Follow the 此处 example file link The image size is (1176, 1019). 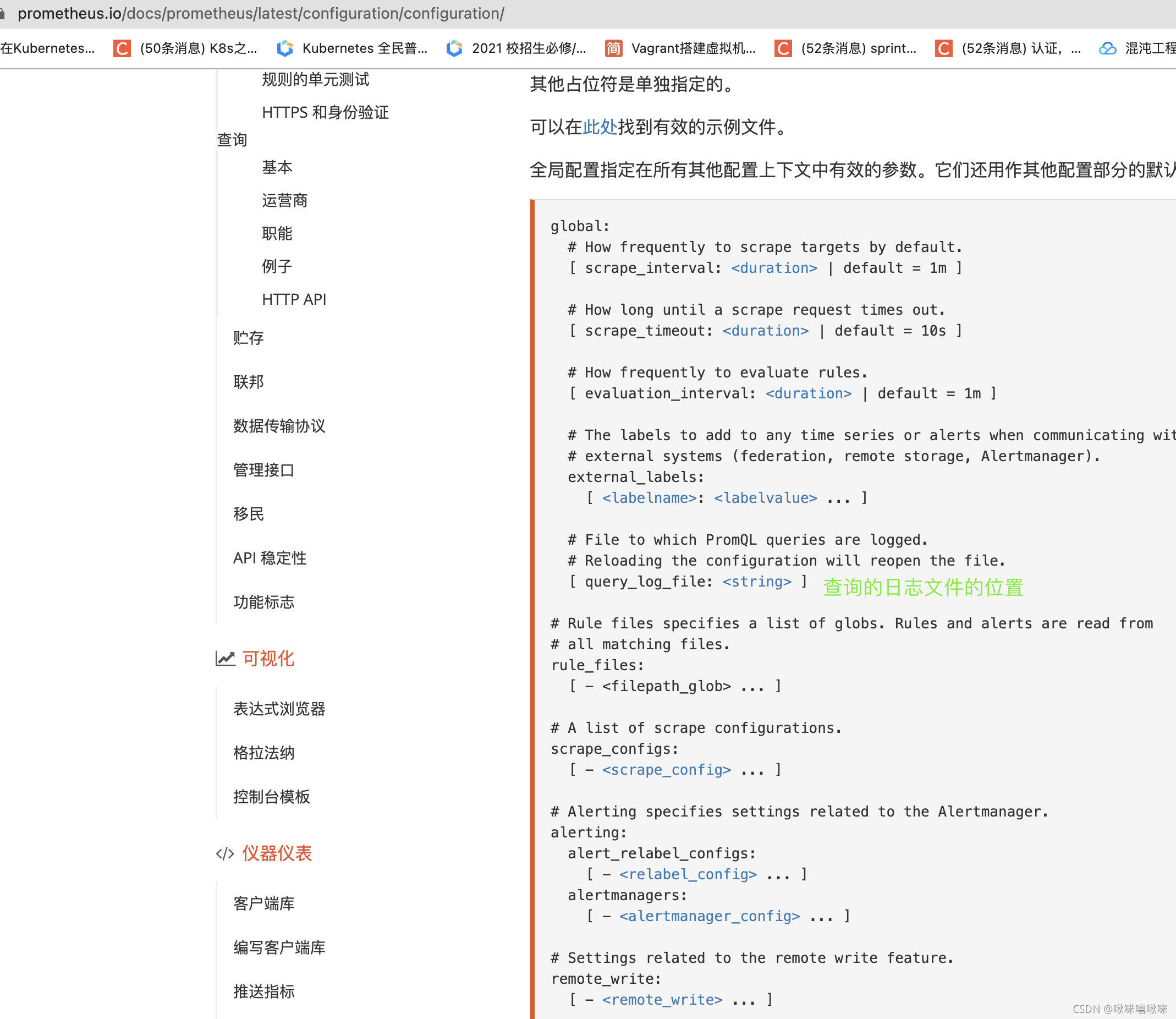[600, 127]
